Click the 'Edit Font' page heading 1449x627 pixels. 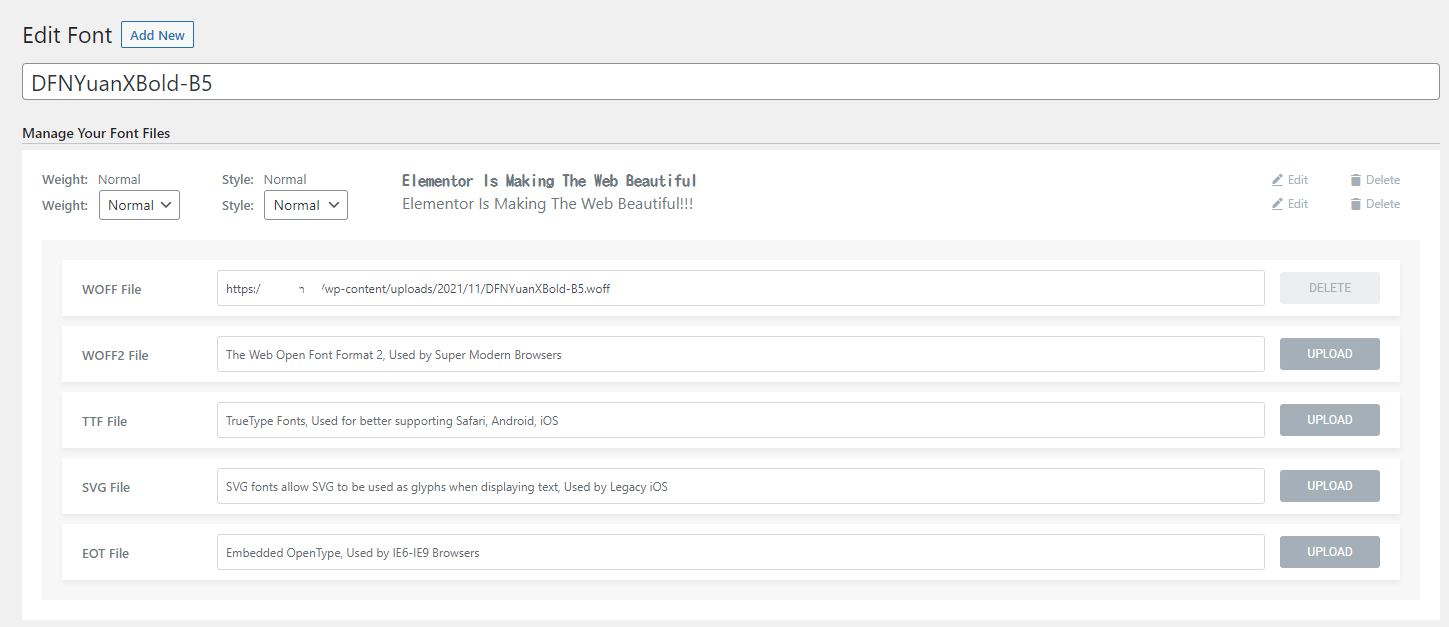[x=67, y=35]
